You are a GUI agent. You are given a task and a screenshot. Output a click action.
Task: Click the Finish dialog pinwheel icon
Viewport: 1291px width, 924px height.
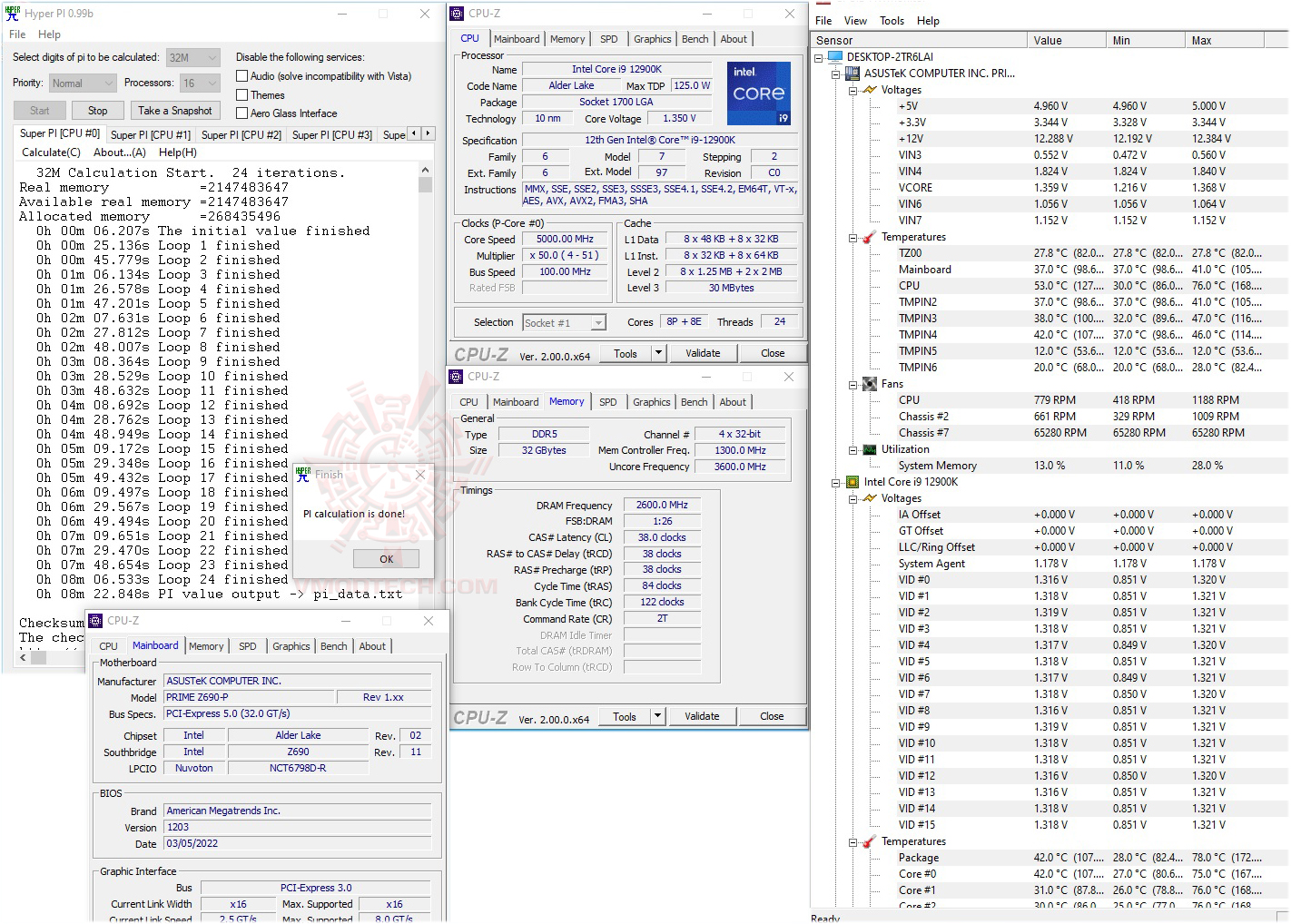click(302, 473)
